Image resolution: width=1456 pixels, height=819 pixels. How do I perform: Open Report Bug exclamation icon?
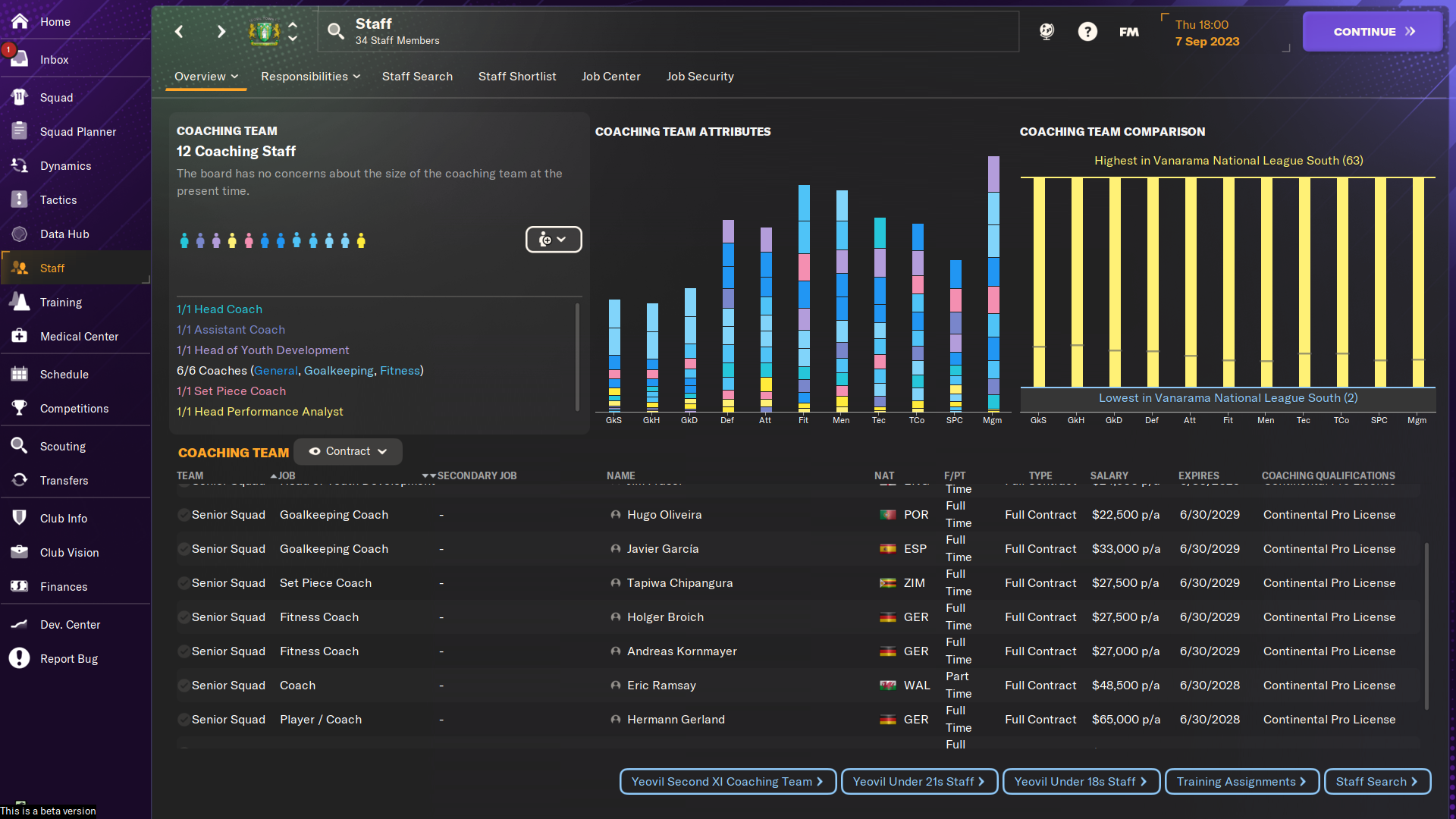tap(20, 658)
